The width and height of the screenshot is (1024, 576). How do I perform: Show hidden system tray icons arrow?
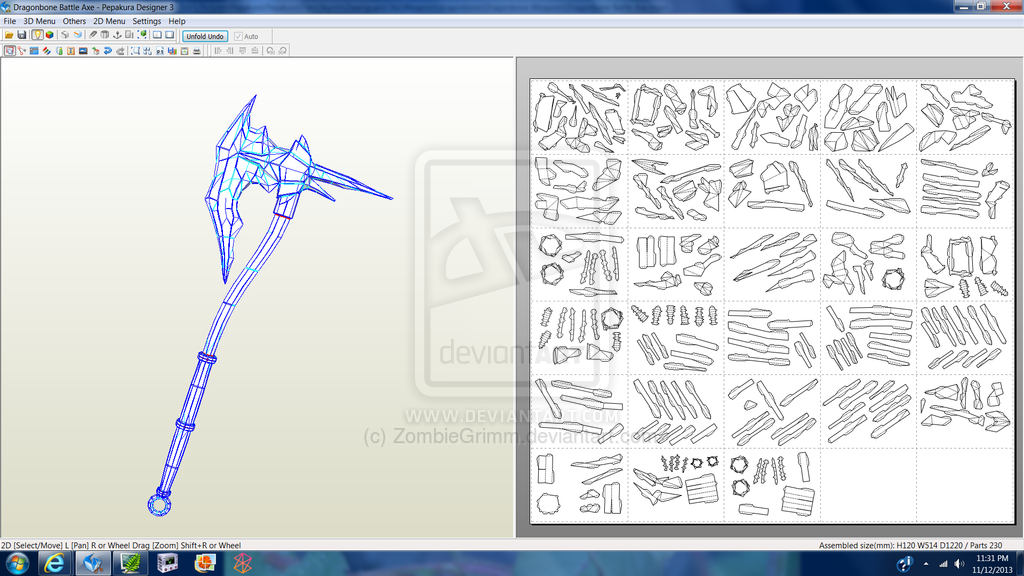(x=926, y=564)
